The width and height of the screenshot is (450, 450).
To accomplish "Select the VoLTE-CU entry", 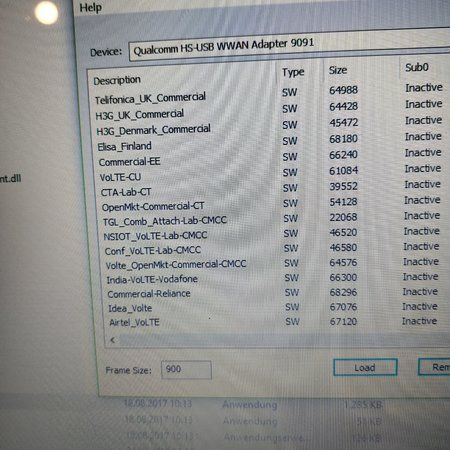I will pos(120,177).
